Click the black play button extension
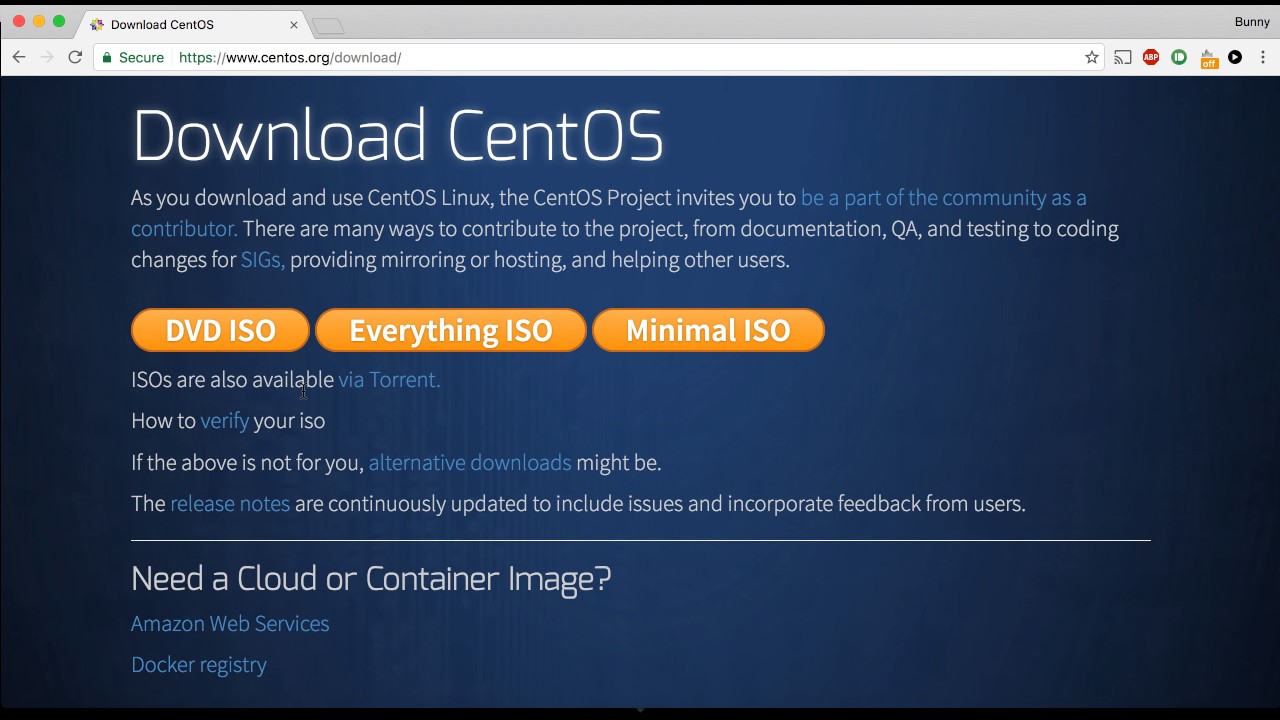1280x720 pixels. tap(1235, 57)
